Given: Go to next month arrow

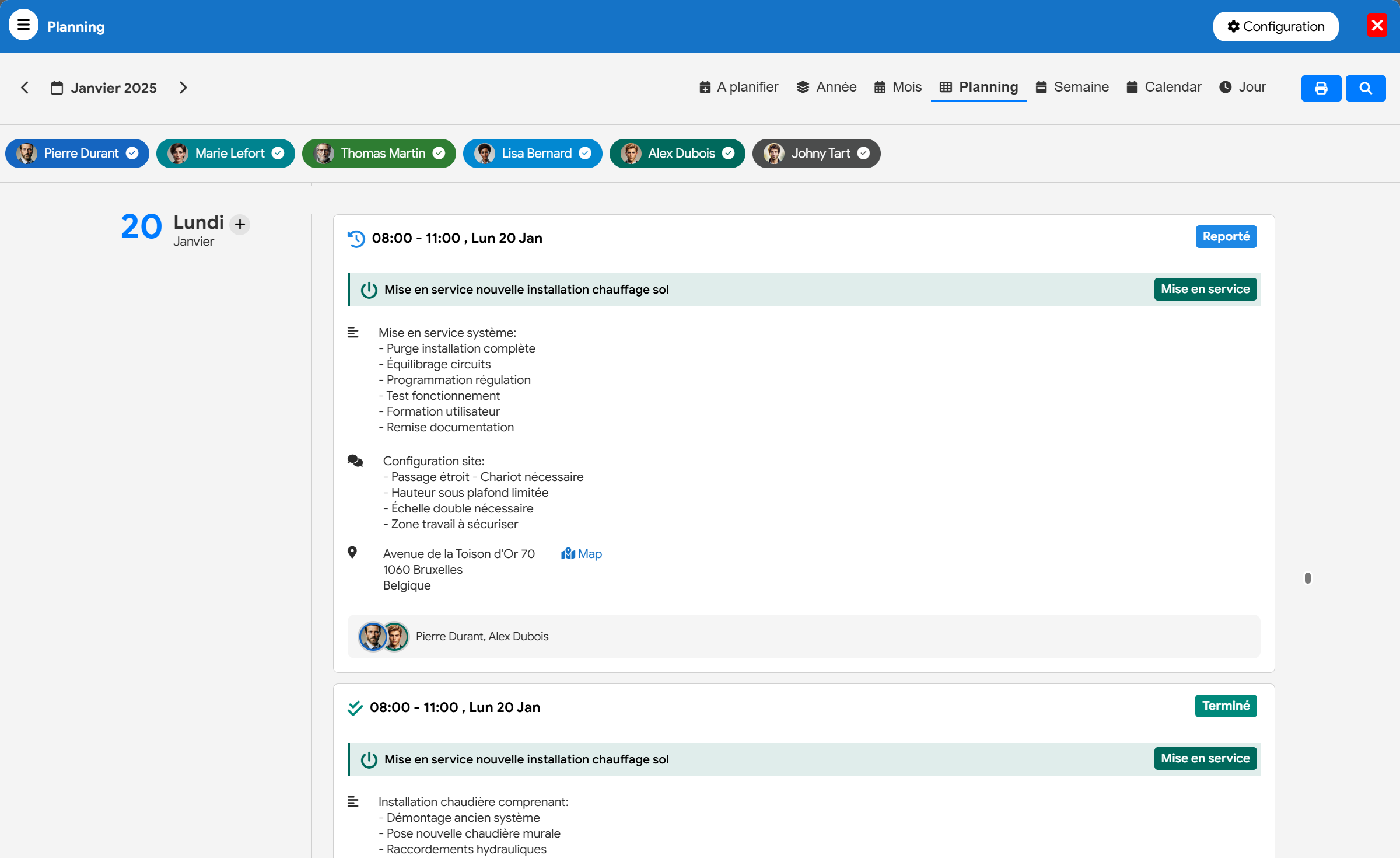Looking at the screenshot, I should click(183, 88).
